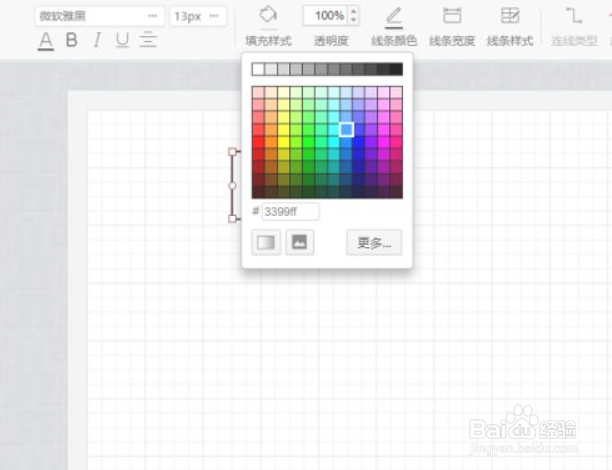Pick the pure red swatch in the palette

point(258,142)
